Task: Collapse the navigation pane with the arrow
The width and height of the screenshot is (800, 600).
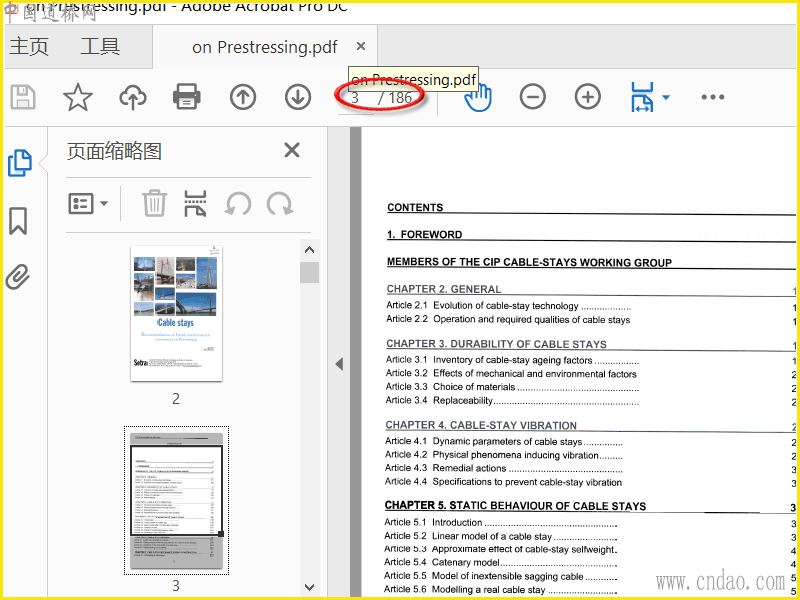Action: coord(339,364)
